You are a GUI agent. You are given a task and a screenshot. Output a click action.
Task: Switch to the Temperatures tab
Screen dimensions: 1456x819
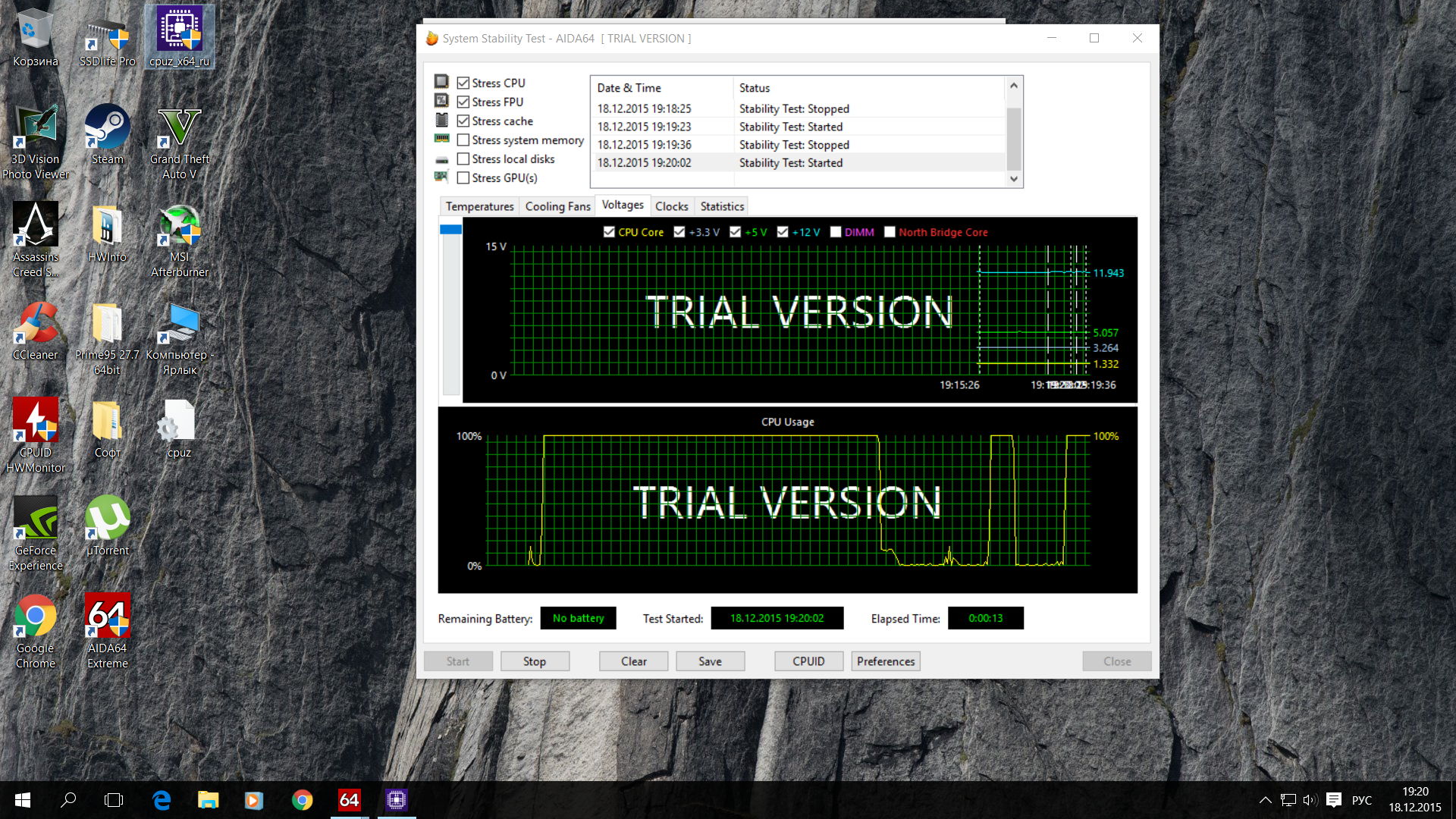pos(479,206)
